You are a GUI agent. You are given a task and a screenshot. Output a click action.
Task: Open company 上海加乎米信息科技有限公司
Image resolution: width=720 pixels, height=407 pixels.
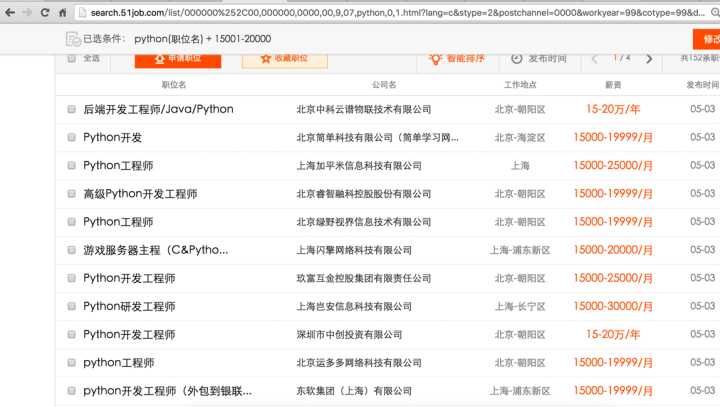[359, 165]
